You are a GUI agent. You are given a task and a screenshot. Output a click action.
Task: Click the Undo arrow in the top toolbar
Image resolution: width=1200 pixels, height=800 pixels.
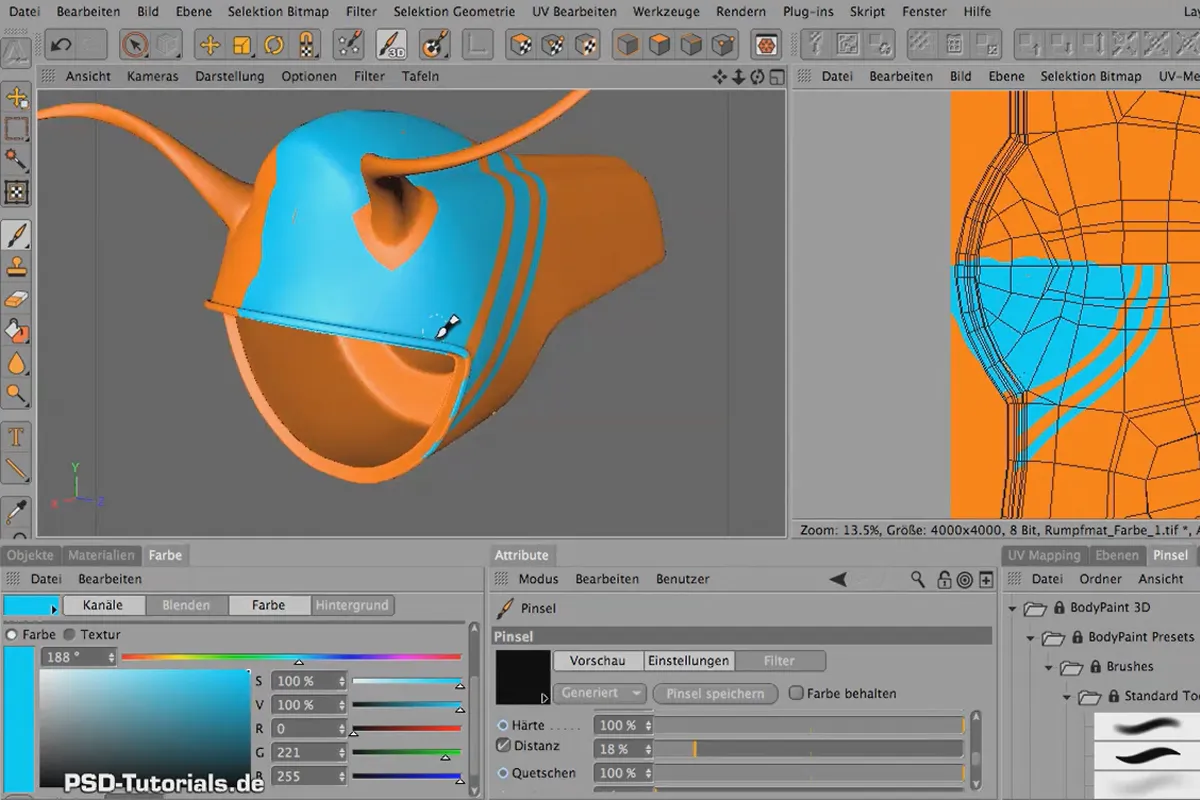point(61,45)
